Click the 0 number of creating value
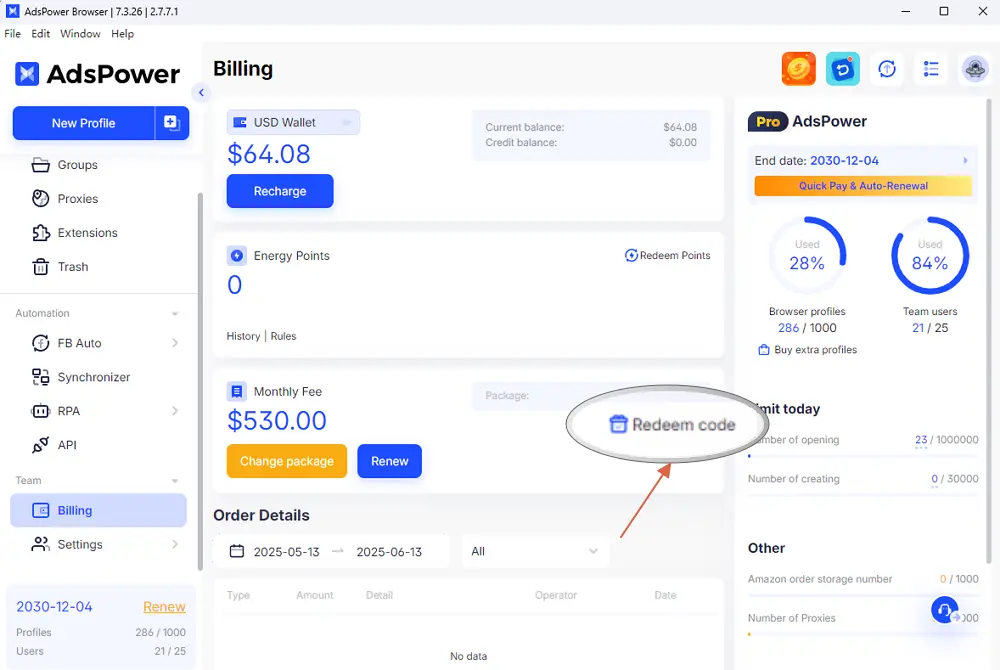The width and height of the screenshot is (1000, 670). click(x=934, y=479)
